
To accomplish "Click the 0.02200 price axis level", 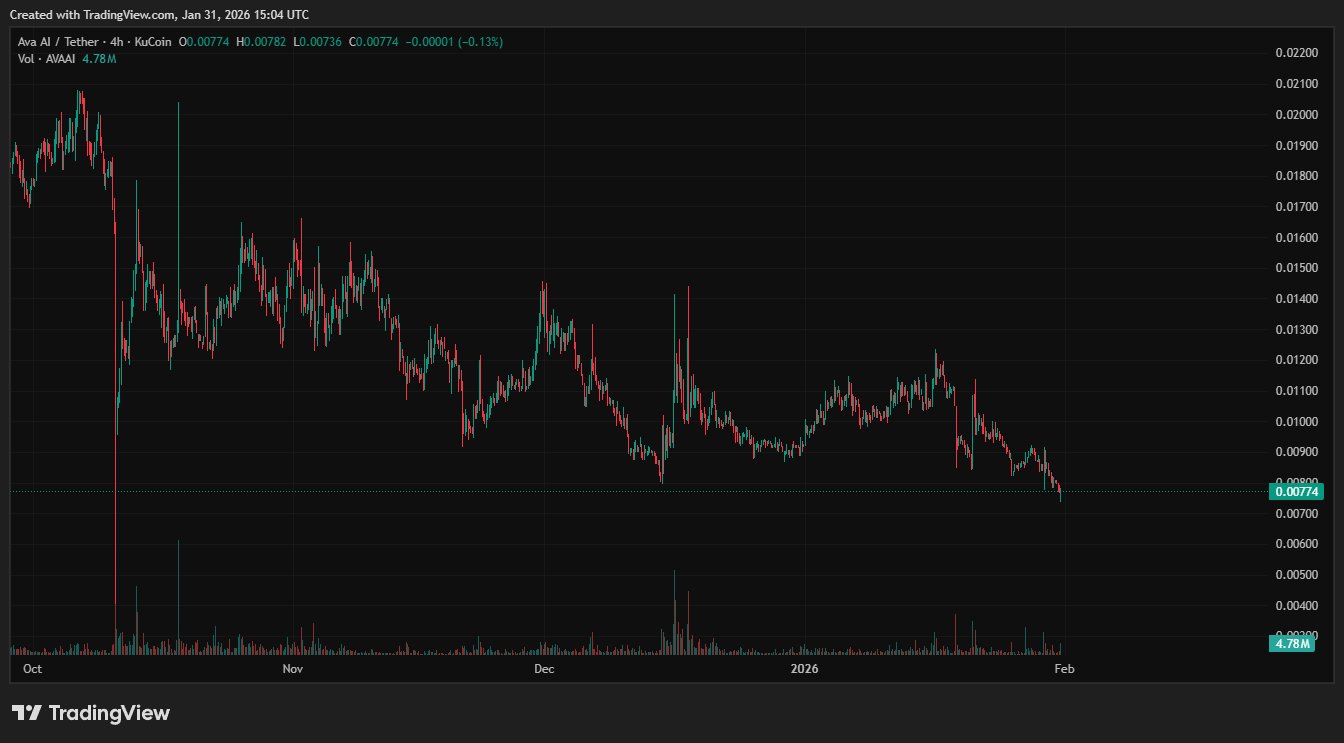I will (x=1295, y=53).
